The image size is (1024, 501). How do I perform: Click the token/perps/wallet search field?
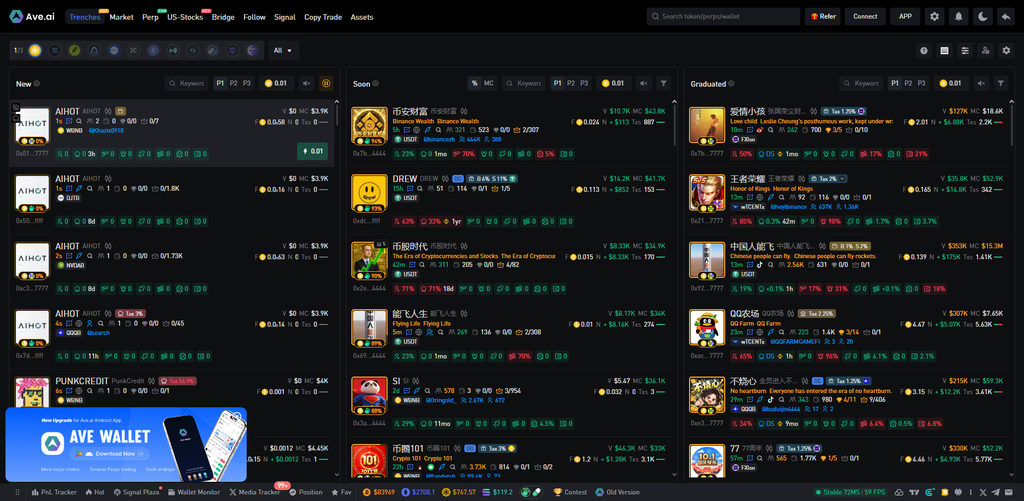coord(724,16)
